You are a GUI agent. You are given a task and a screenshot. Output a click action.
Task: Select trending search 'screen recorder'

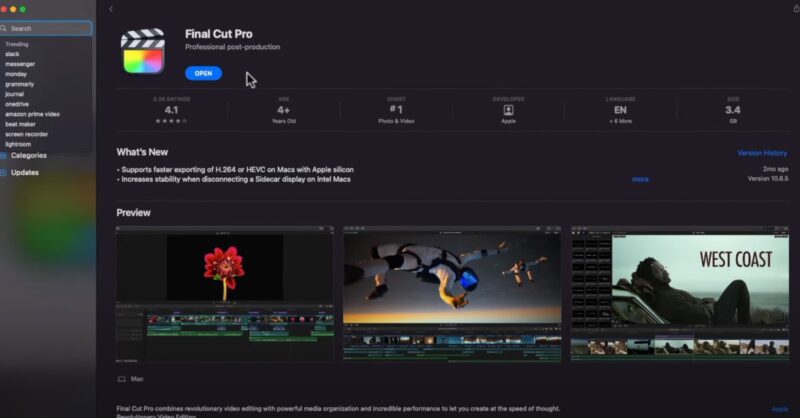click(27, 134)
